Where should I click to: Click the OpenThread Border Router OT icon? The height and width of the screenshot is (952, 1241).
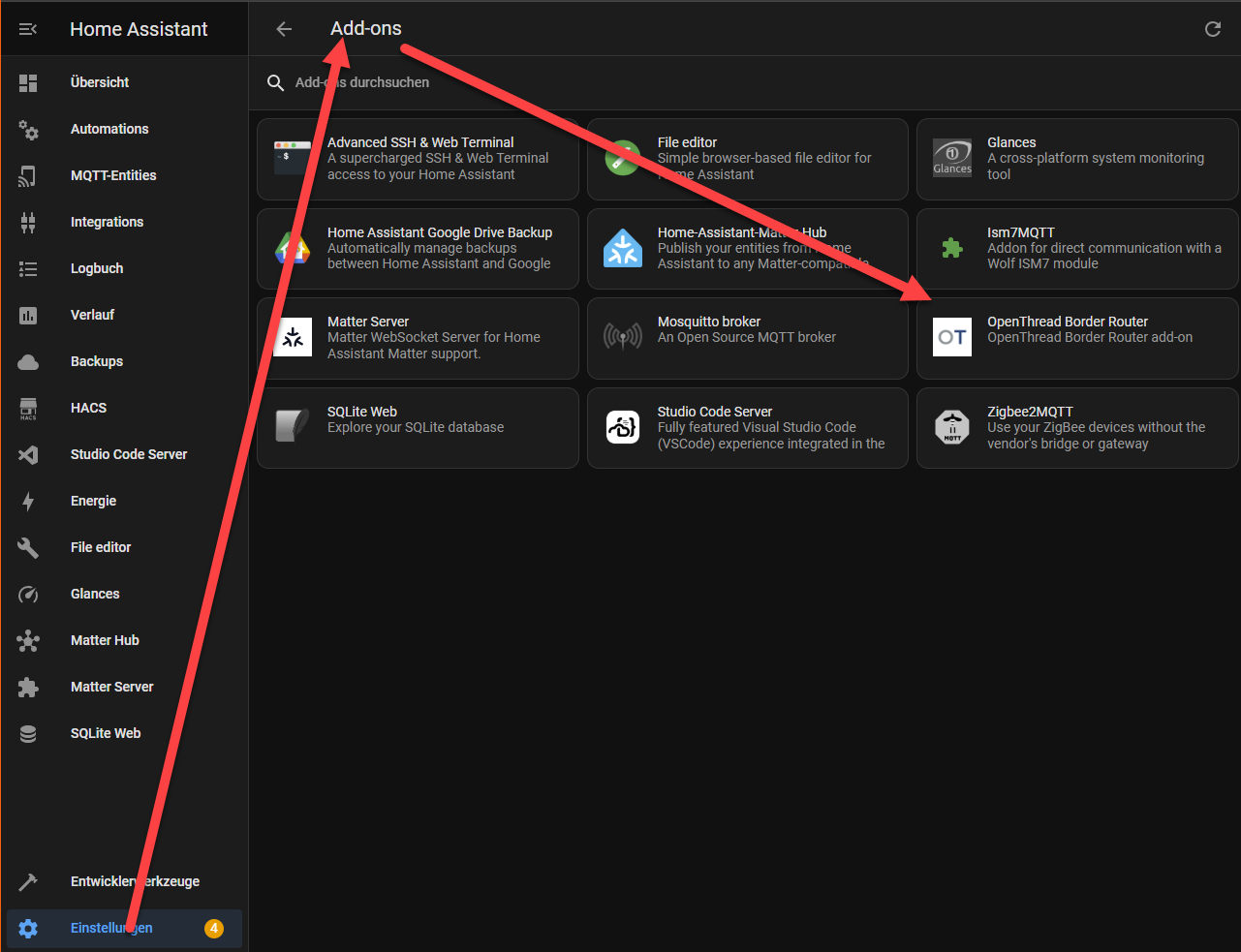(951, 337)
